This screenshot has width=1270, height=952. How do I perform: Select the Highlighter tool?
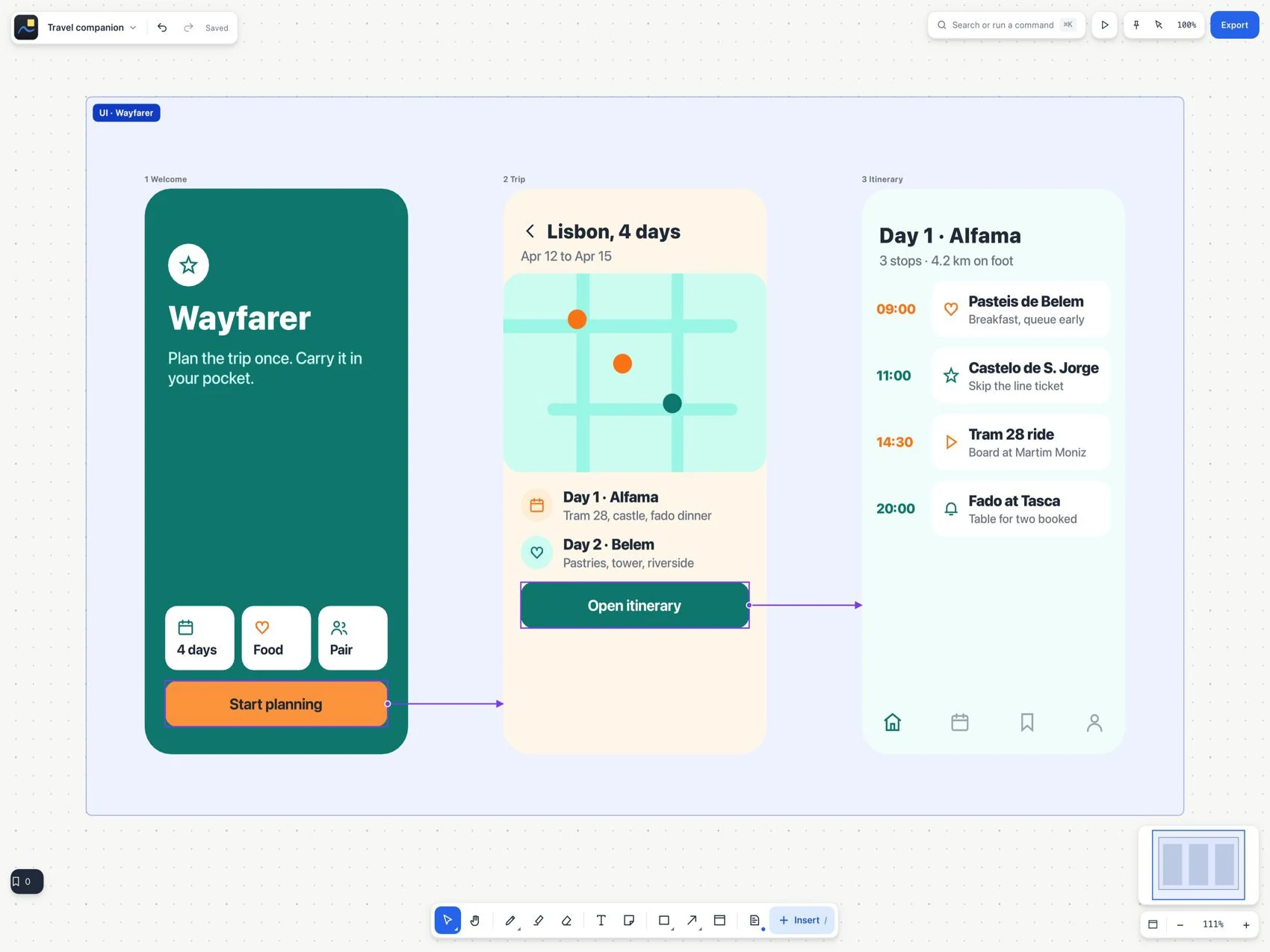[x=539, y=921]
